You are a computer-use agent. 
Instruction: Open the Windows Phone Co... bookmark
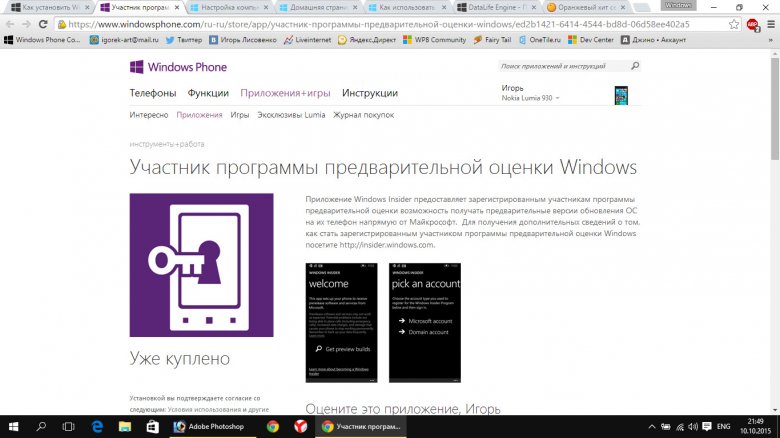[42, 40]
